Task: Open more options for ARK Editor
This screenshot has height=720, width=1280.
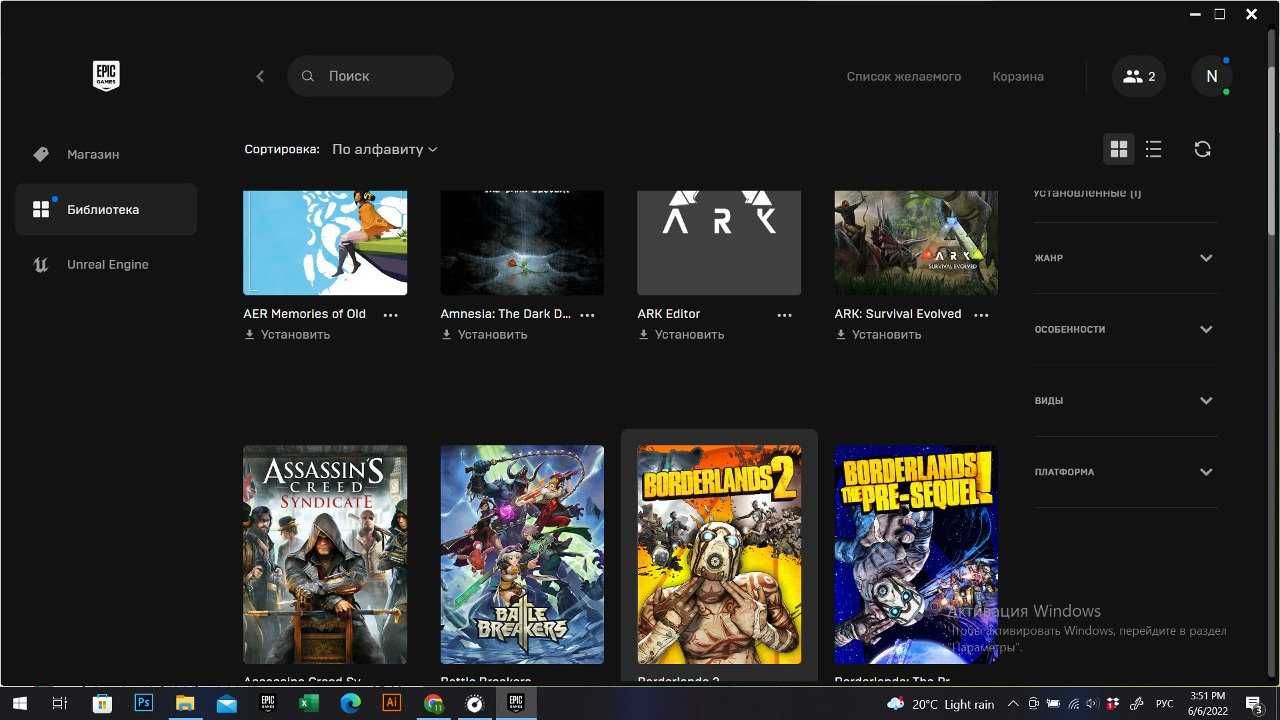Action: [785, 315]
